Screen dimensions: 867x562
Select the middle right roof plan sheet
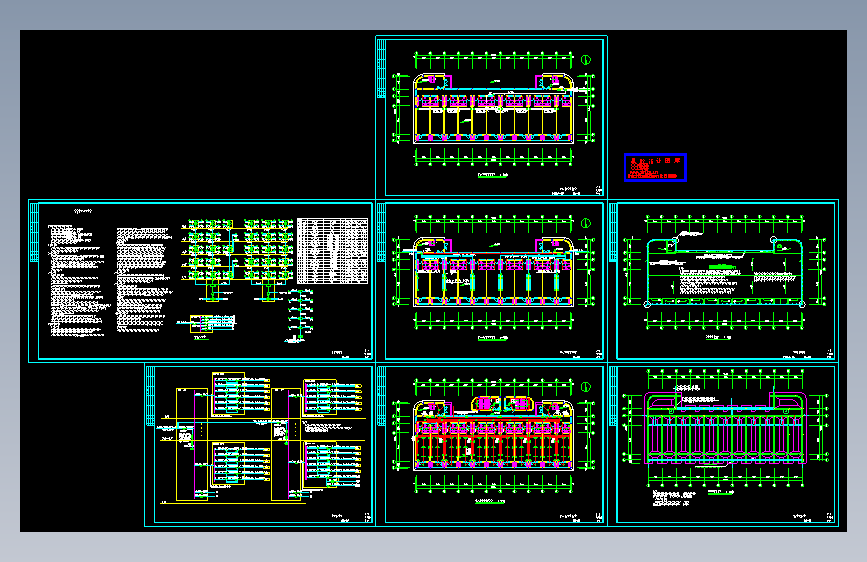point(723,281)
